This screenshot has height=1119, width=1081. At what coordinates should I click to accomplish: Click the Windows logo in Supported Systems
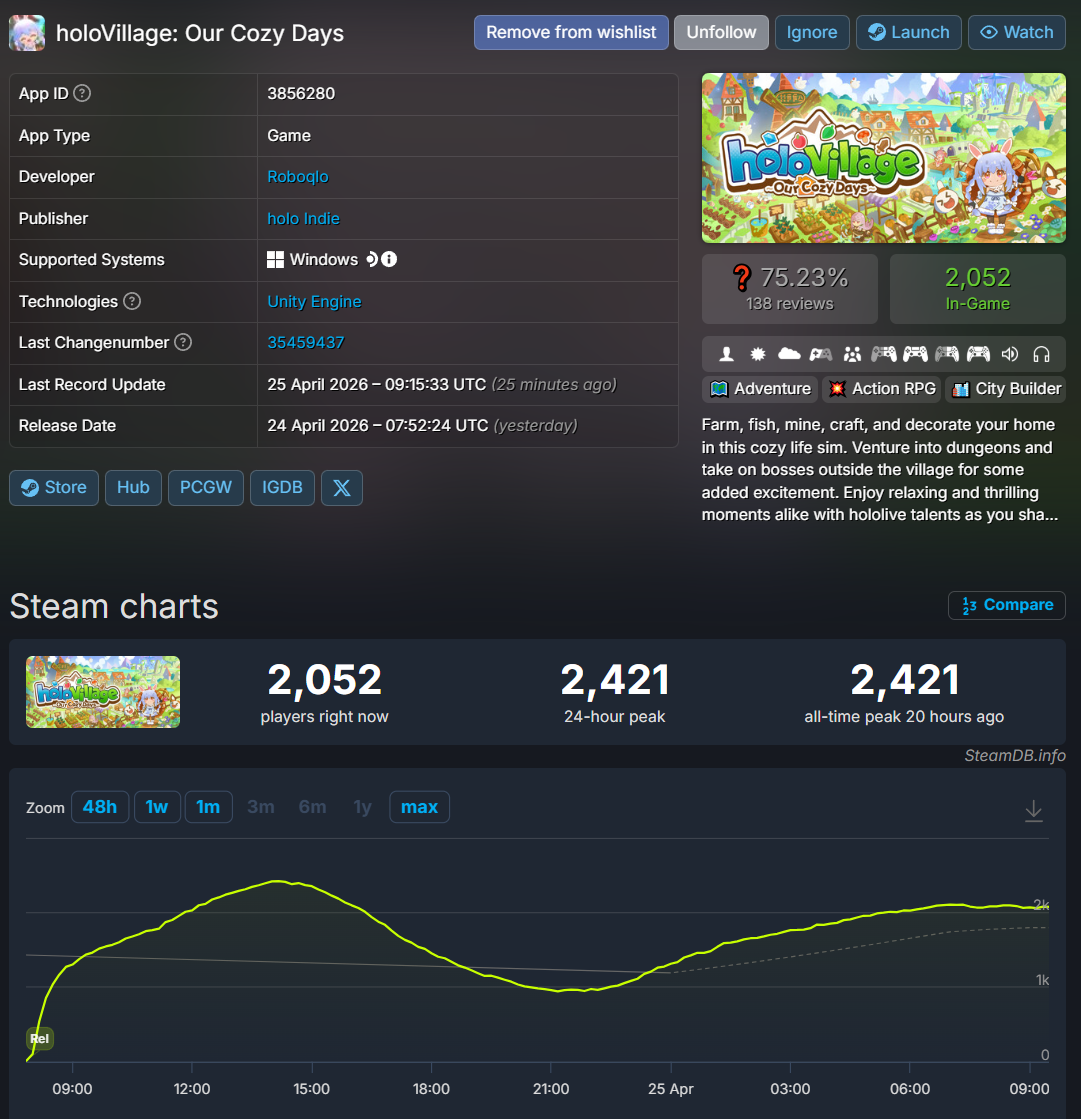coord(275,260)
